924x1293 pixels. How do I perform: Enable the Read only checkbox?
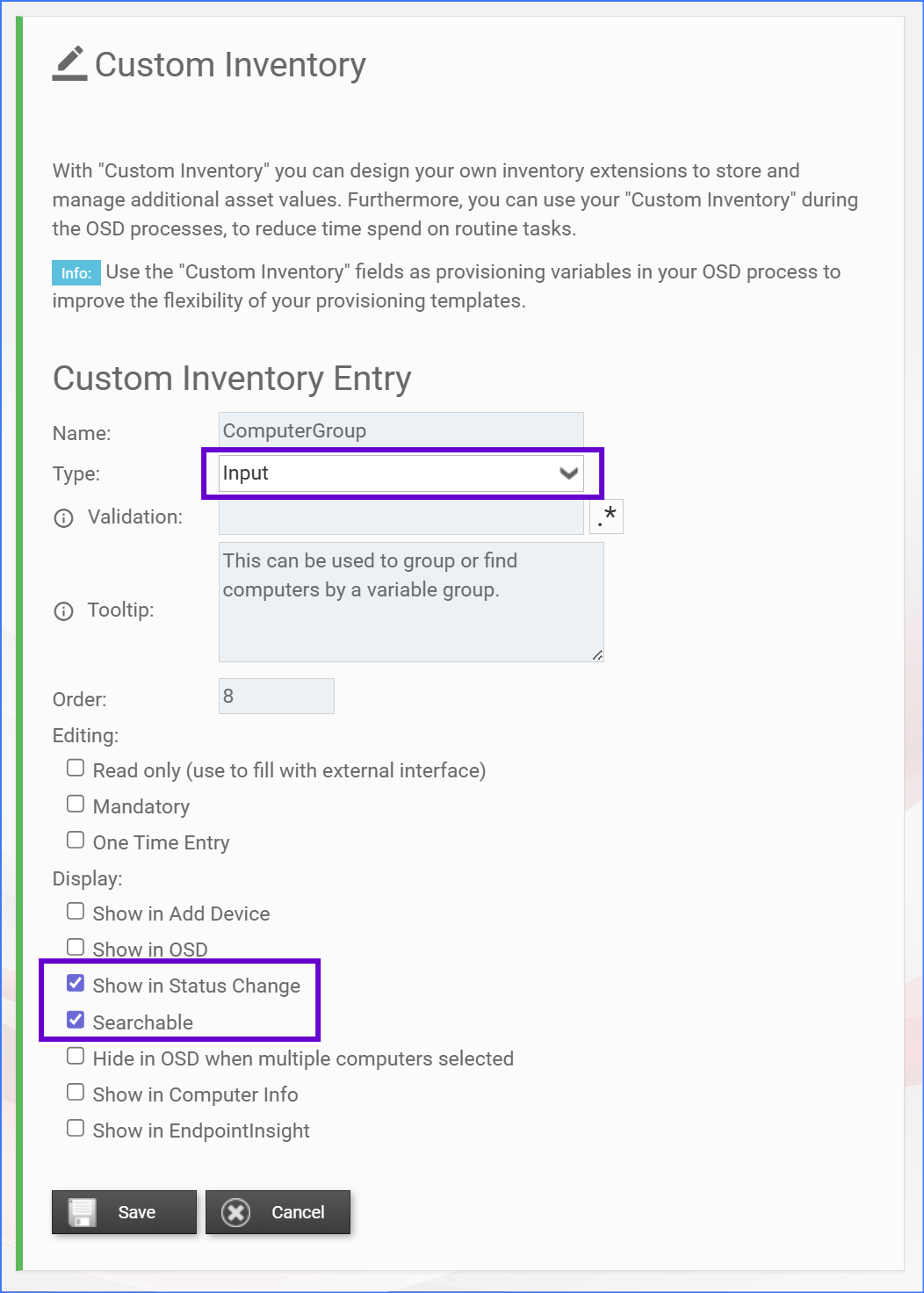point(76,769)
